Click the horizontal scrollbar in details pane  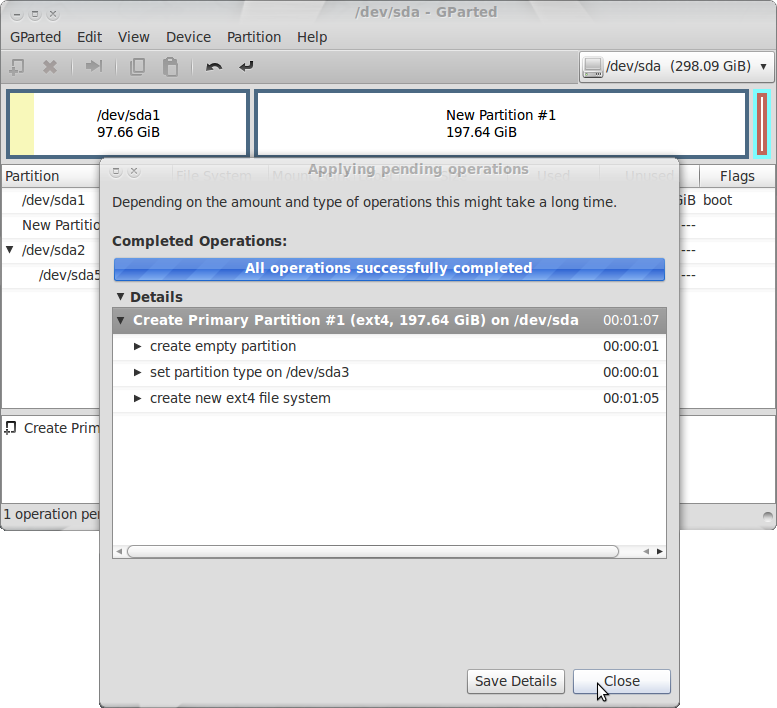pyautogui.click(x=373, y=551)
